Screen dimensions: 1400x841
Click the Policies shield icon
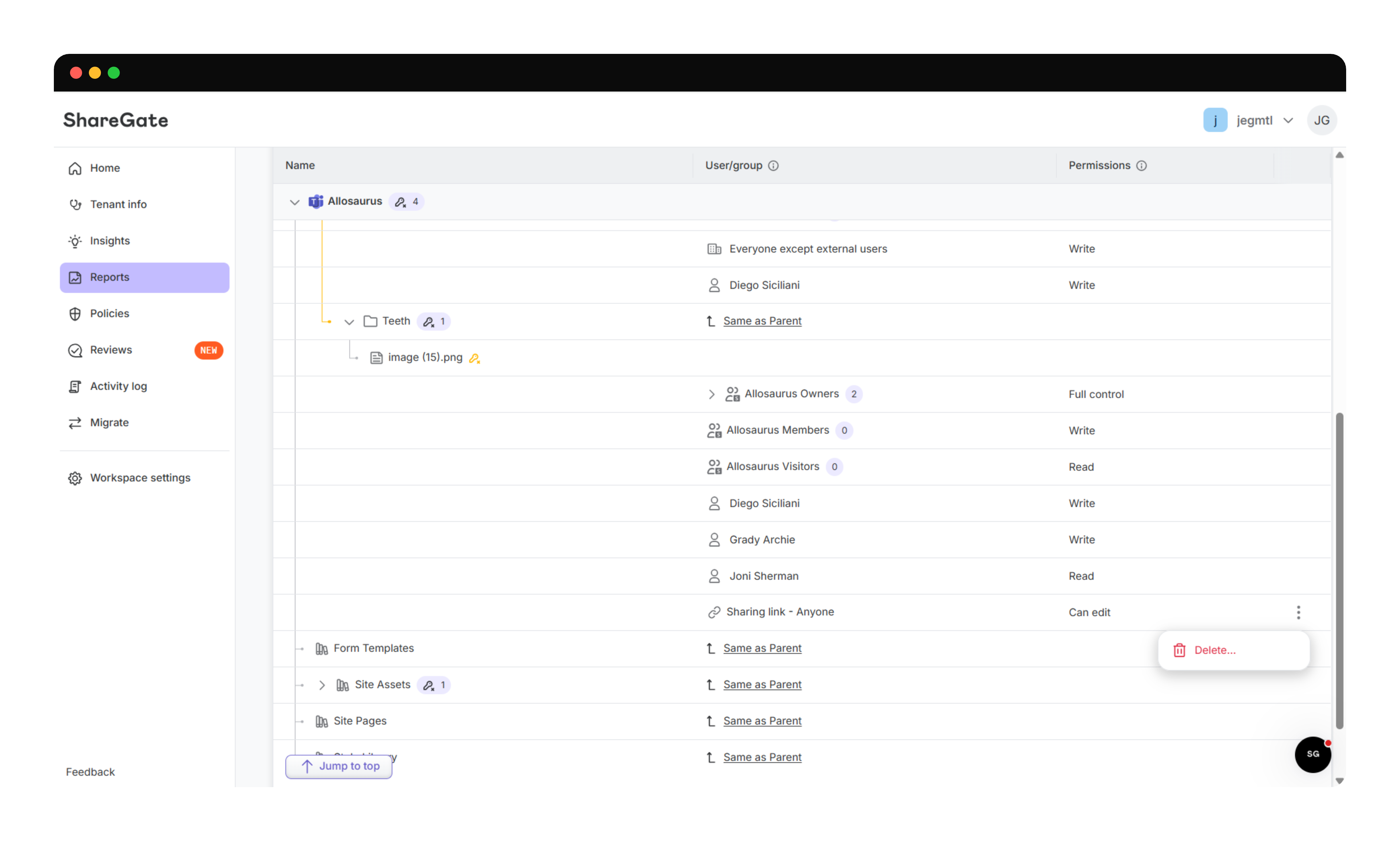[x=75, y=313]
